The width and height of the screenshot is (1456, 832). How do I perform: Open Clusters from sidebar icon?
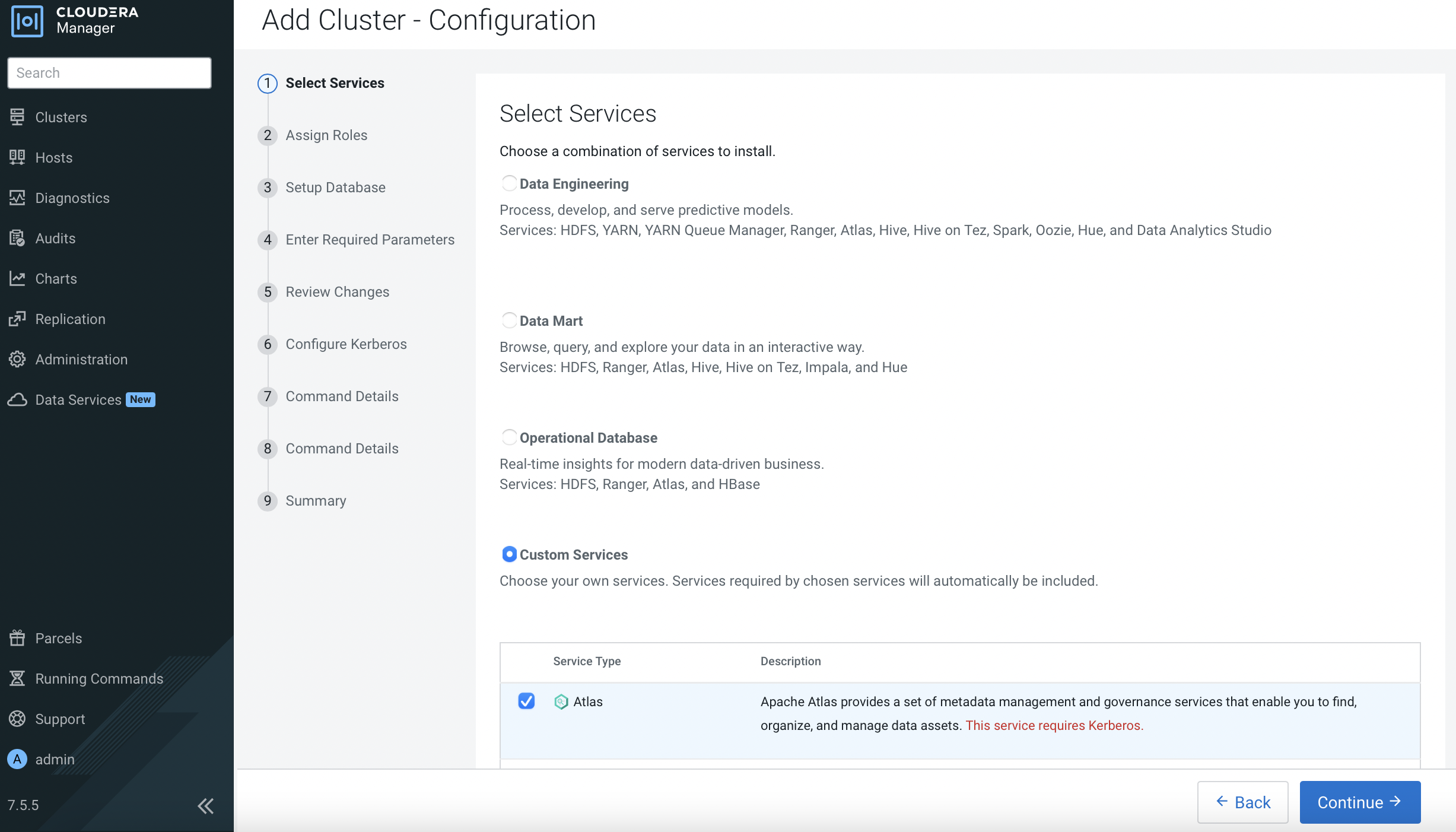(x=17, y=117)
